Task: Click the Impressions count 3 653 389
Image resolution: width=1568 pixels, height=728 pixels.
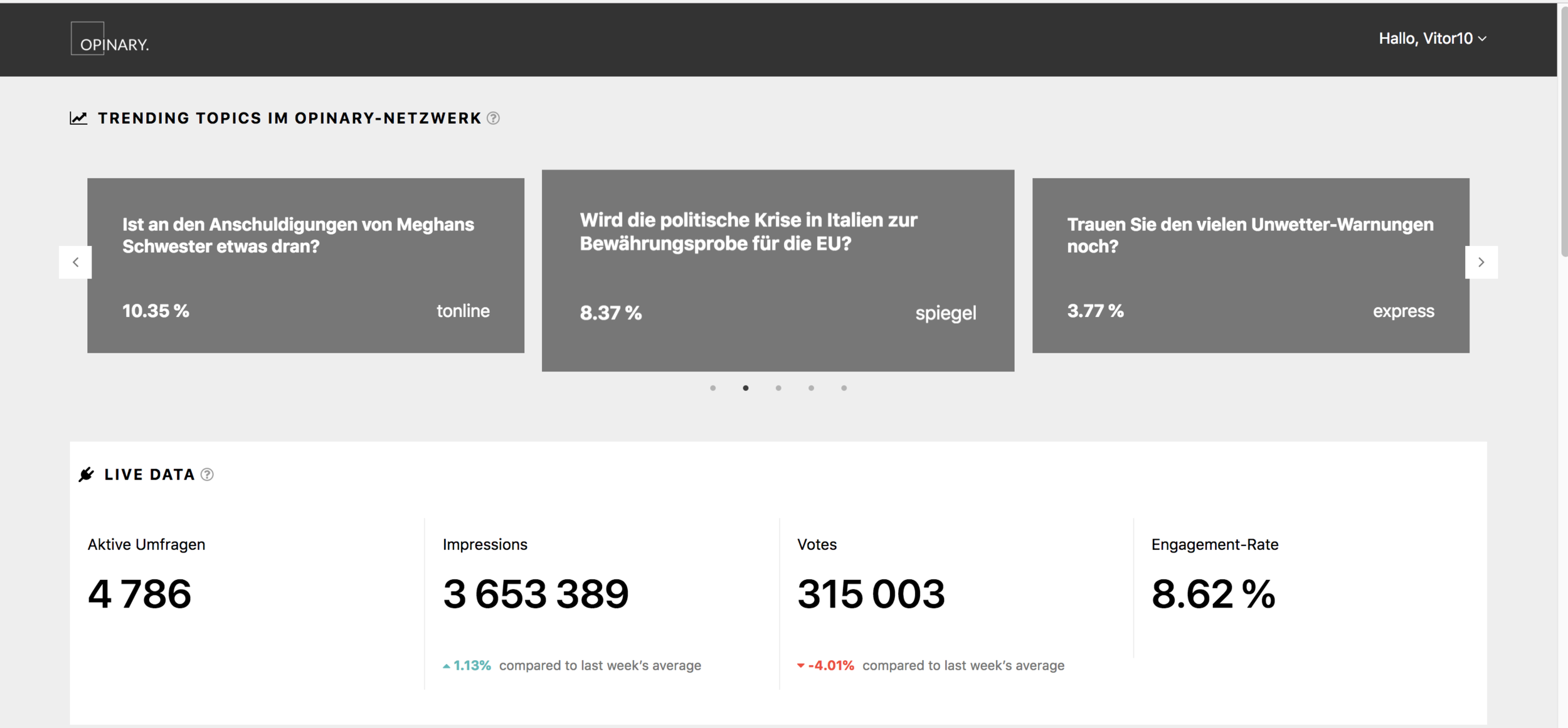Action: (x=536, y=594)
